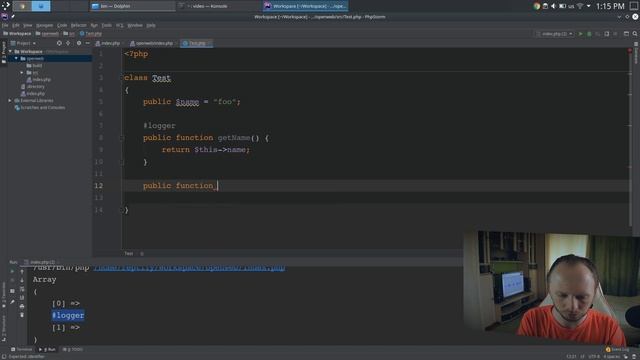
Task: Select the build folder in tree
Action: point(34,66)
